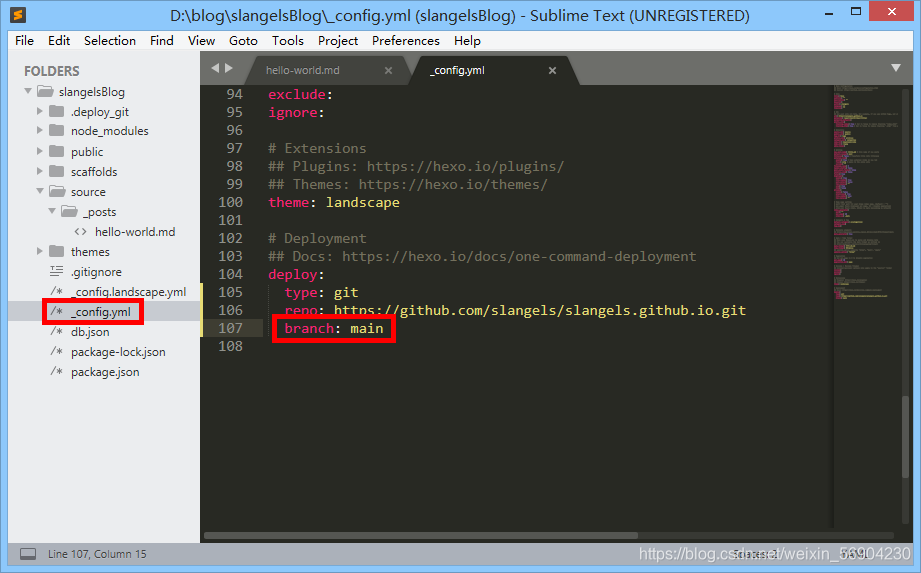Image resolution: width=921 pixels, height=573 pixels.
Task: Open package-lock.json from the sidebar
Action: (x=118, y=352)
